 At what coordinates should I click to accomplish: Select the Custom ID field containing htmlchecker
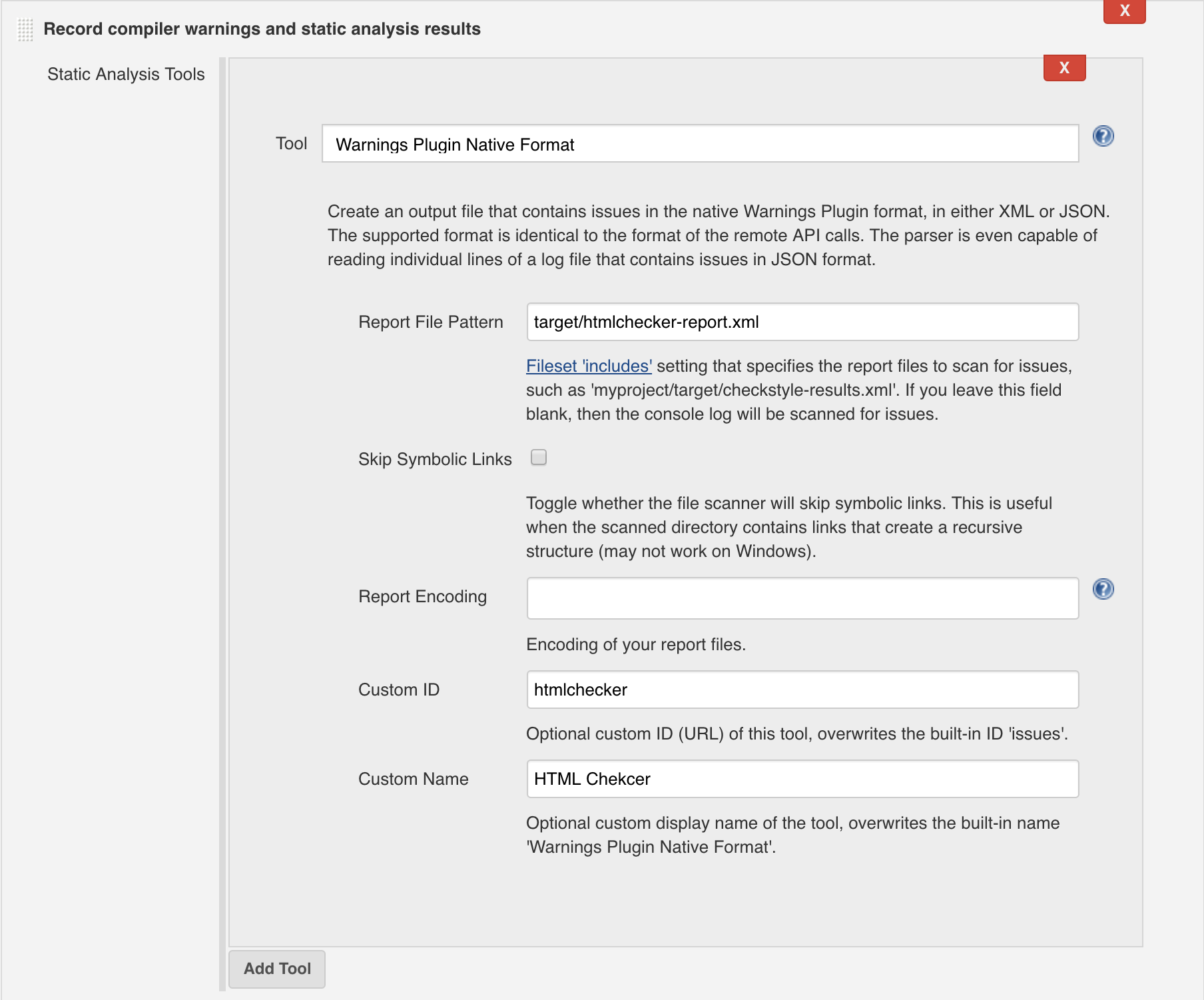[802, 690]
